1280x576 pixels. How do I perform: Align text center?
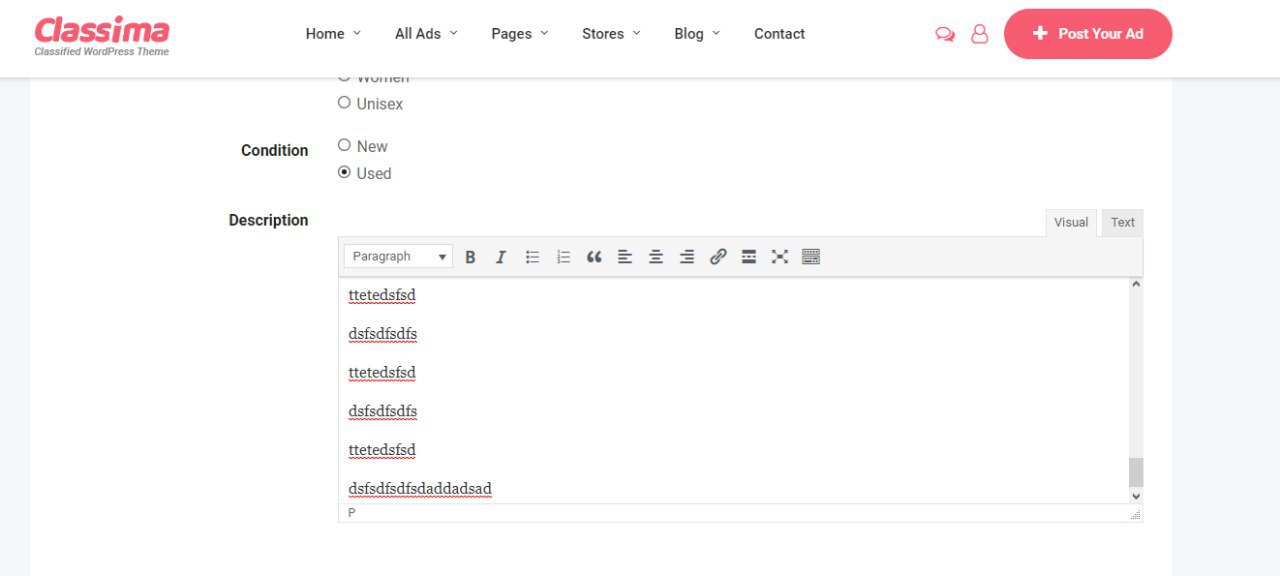[x=656, y=257]
